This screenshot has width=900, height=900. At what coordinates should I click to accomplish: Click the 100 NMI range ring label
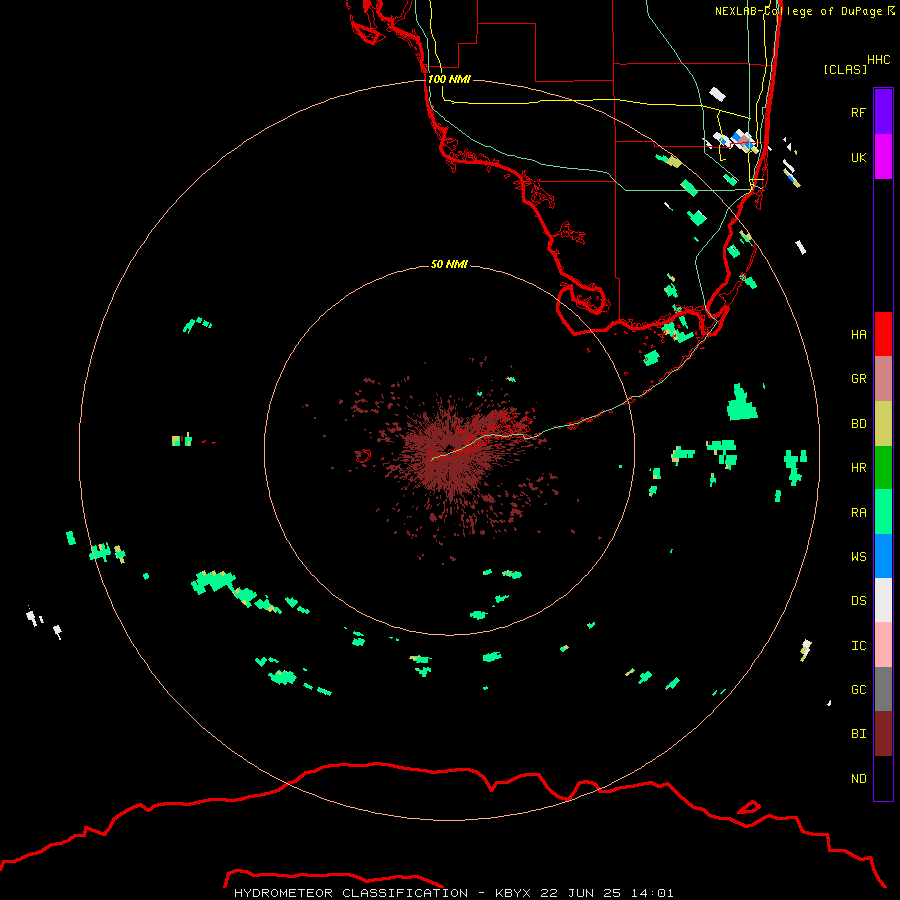click(x=449, y=79)
